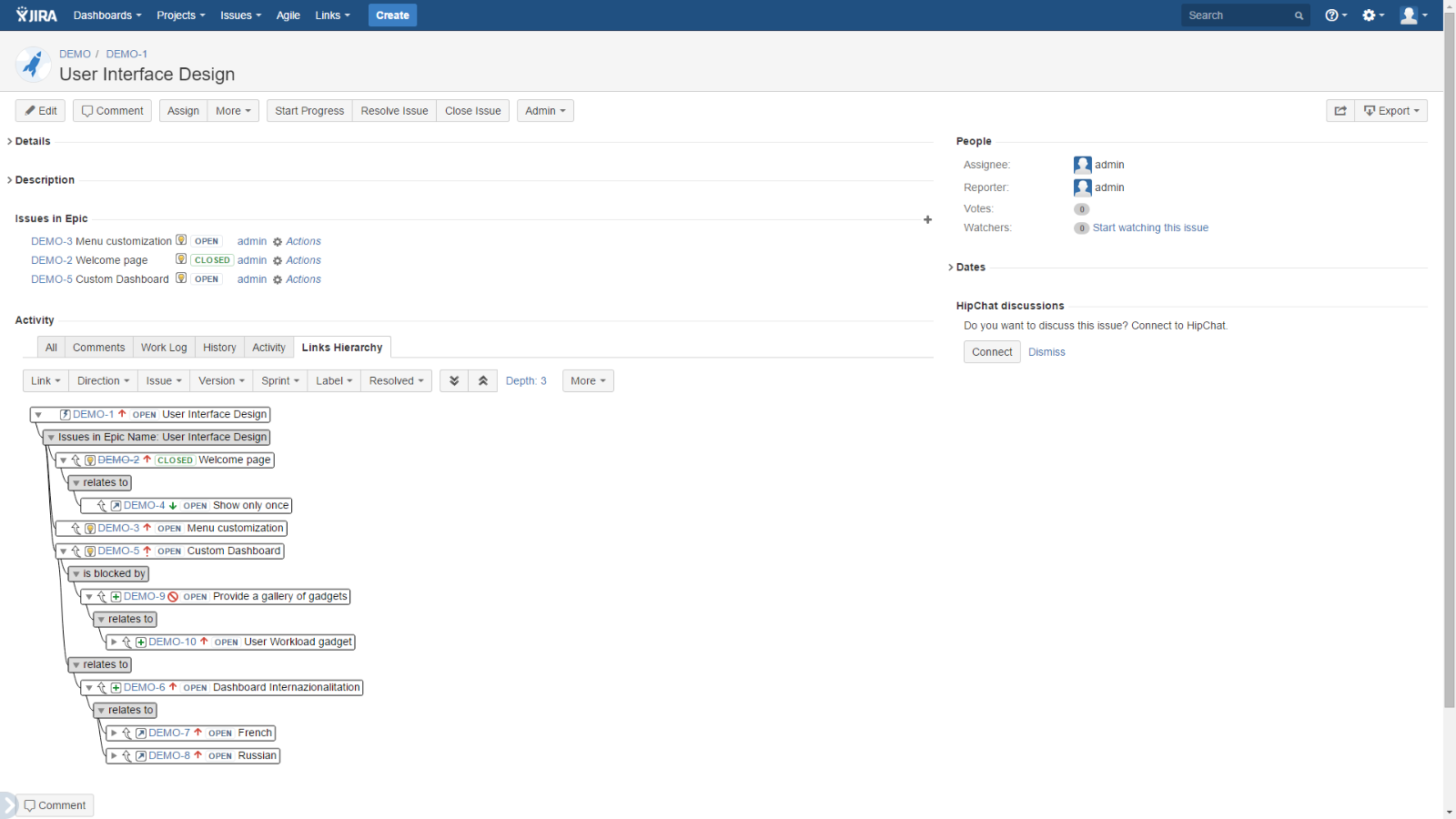Open the Export dropdown

(1391, 111)
